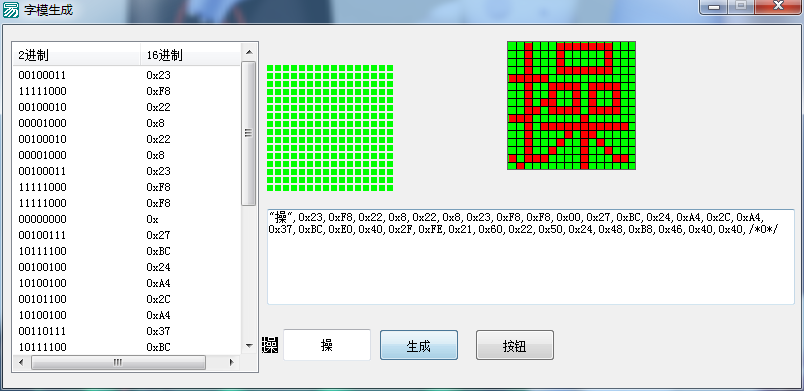804x391 pixels.
Task: Click the red-green 操 bitmap preview
Action: [x=571, y=106]
